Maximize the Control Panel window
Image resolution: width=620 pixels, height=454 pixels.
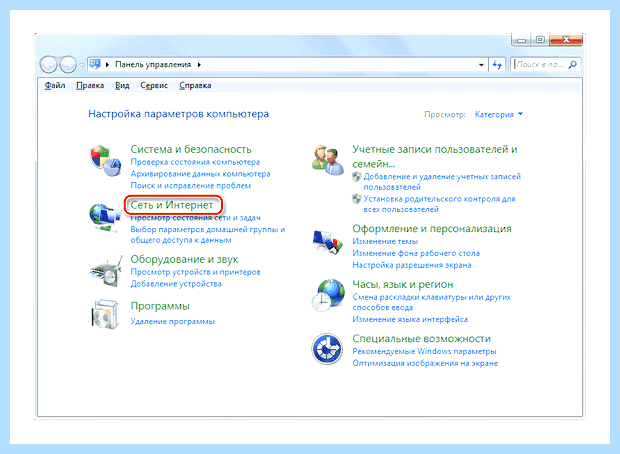point(540,40)
